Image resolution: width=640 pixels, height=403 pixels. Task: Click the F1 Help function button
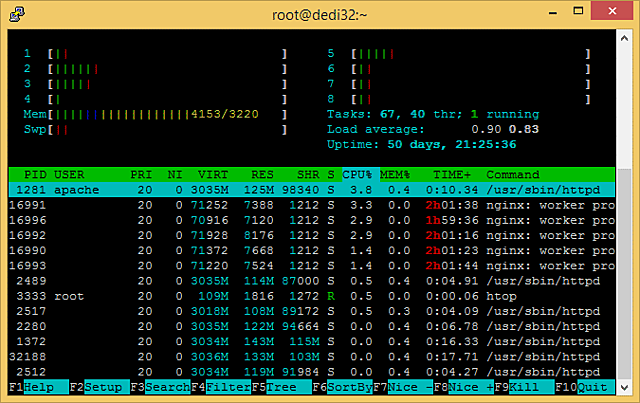[x=38, y=387]
